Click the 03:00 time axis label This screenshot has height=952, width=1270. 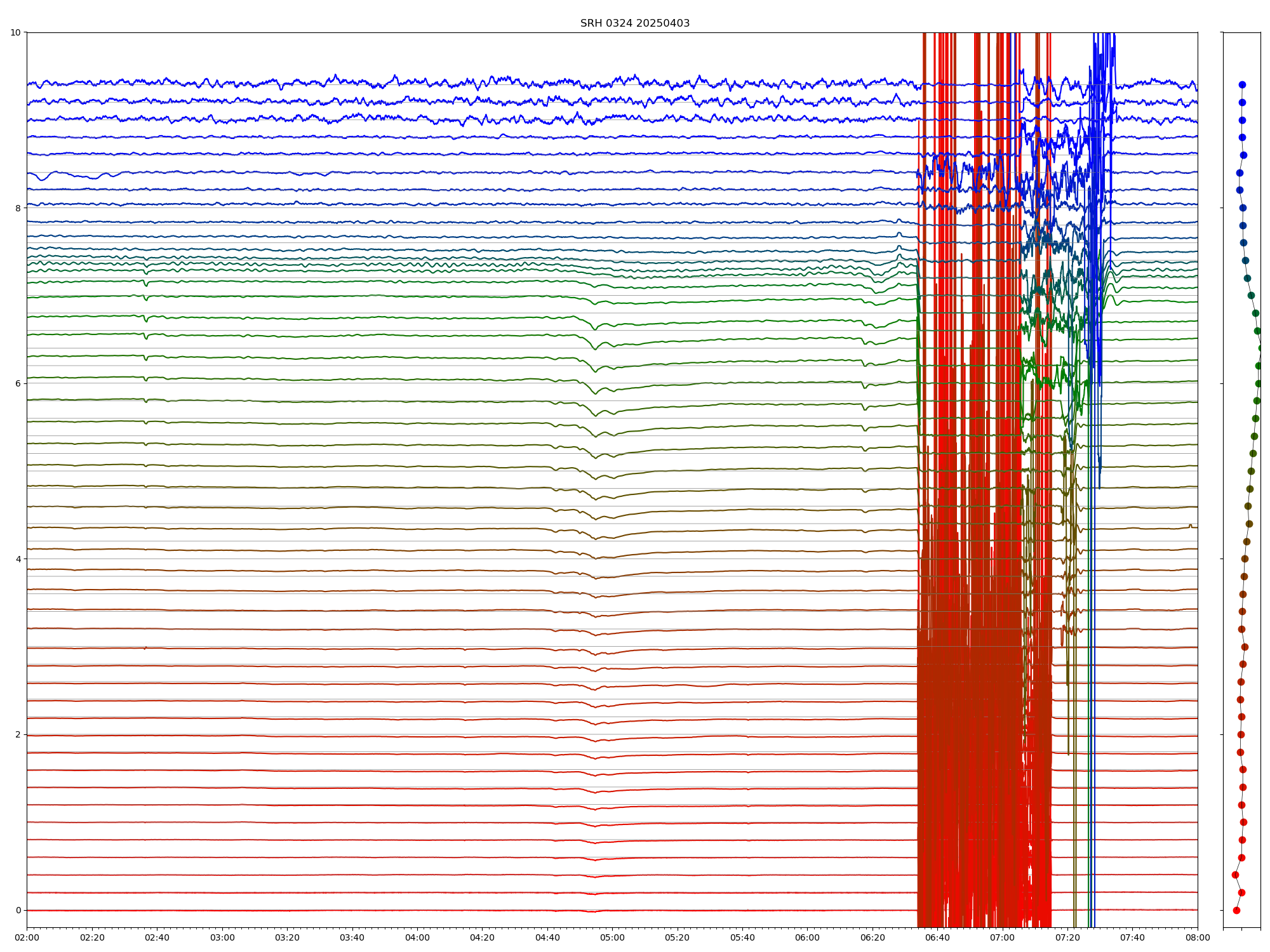(x=222, y=937)
